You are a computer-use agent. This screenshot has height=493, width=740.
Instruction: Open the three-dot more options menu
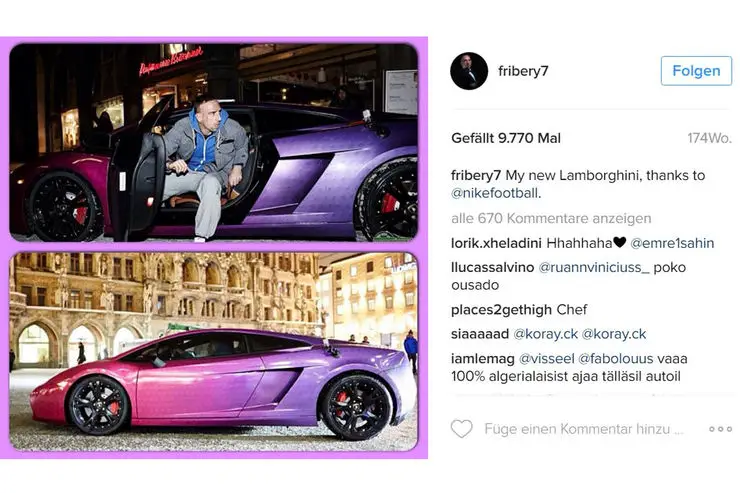(x=720, y=429)
